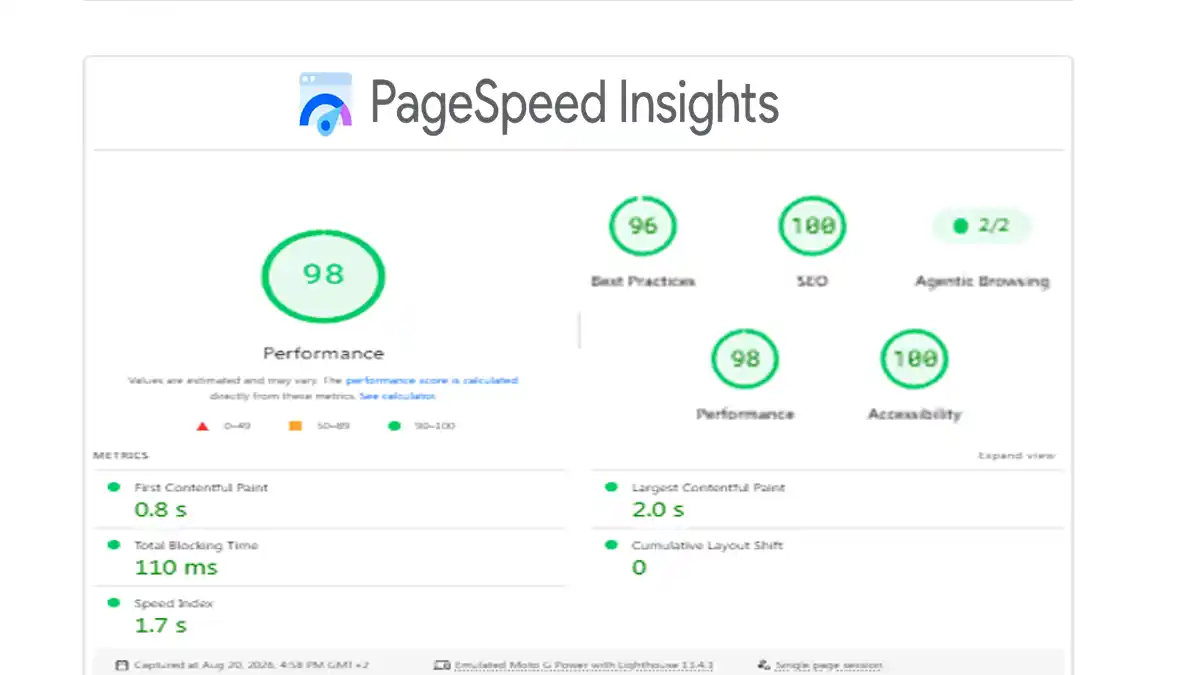The height and width of the screenshot is (675, 1200).
Task: Click the "SEO" label under the gauge
Action: 812,282
